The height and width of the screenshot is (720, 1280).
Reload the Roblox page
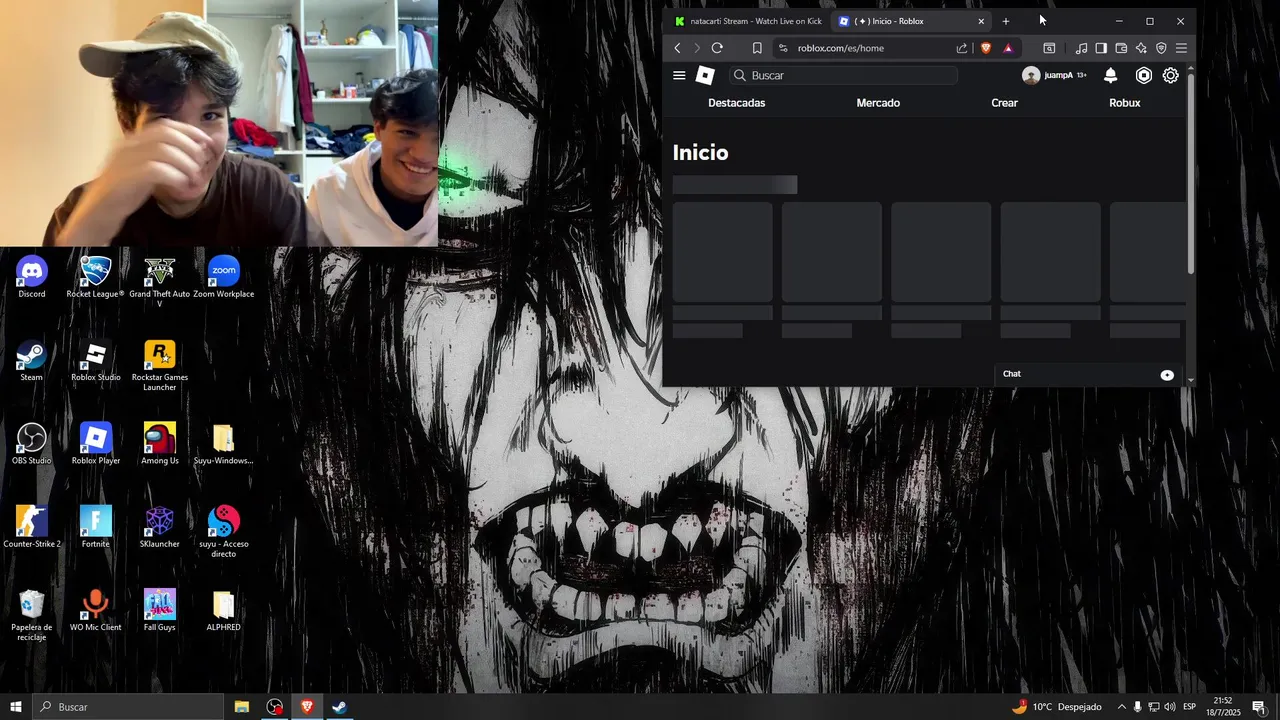[x=717, y=48]
